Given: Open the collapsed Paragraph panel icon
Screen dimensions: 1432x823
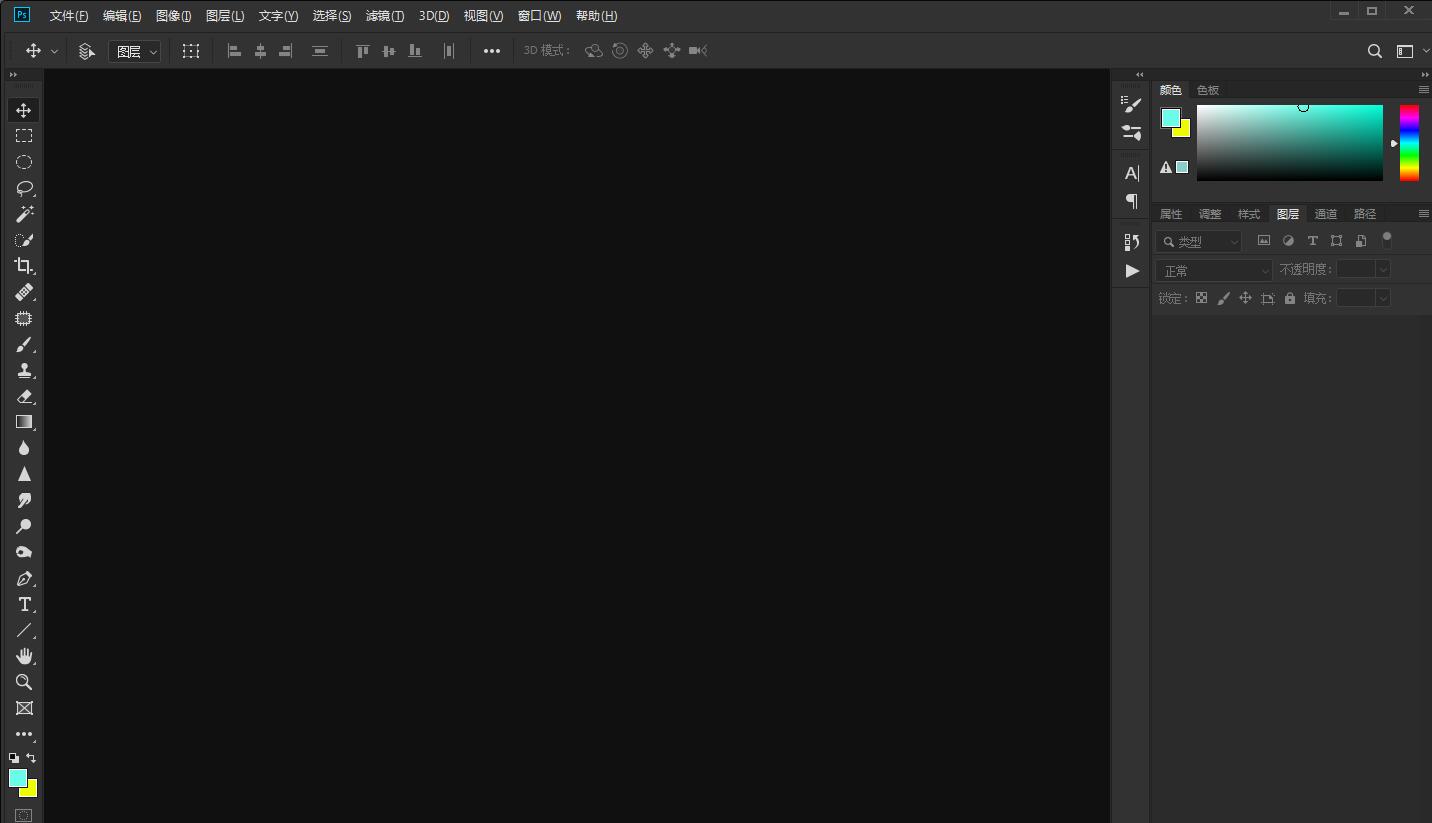Looking at the screenshot, I should 1131,201.
